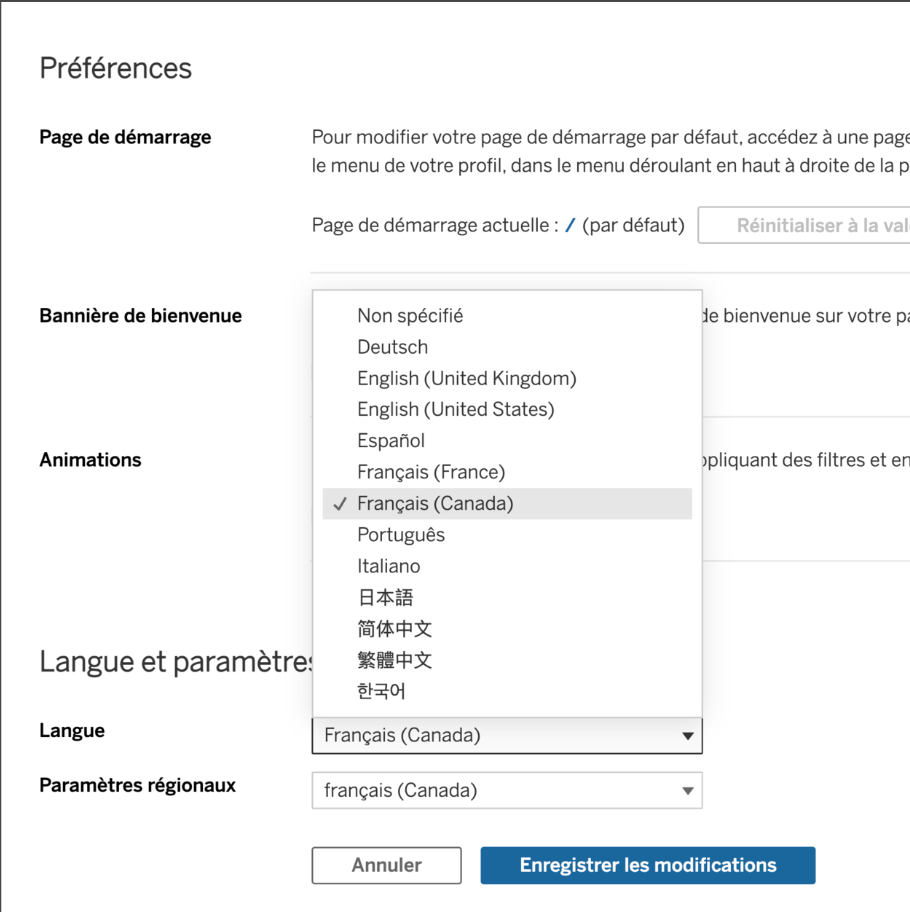The image size is (910, 912).
Task: Pick 日本語 (Japanese) from the list
Action: tap(385, 598)
